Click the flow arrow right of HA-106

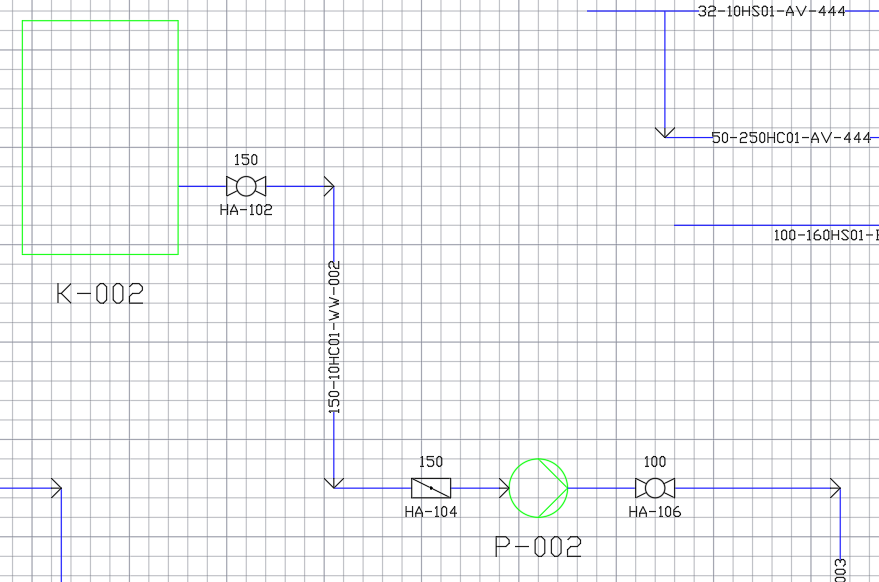(x=835, y=488)
